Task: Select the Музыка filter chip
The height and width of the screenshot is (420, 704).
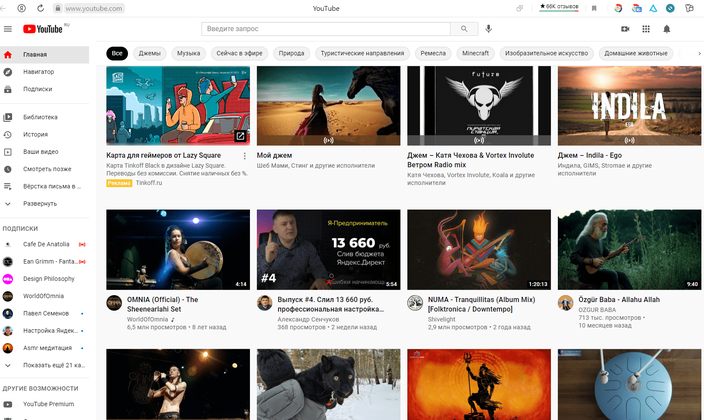Action: (189, 53)
